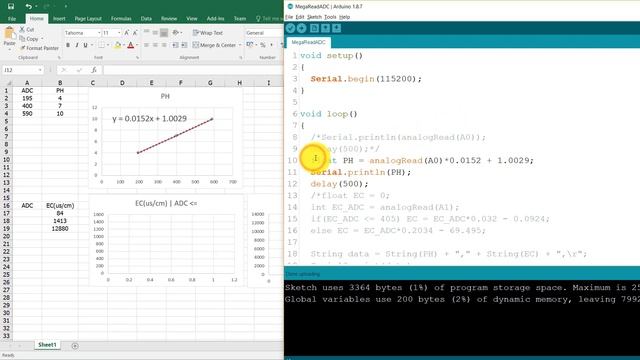Image resolution: width=640 pixels, height=360 pixels.
Task: Toggle Bottom Align button
Action: pos(164,33)
